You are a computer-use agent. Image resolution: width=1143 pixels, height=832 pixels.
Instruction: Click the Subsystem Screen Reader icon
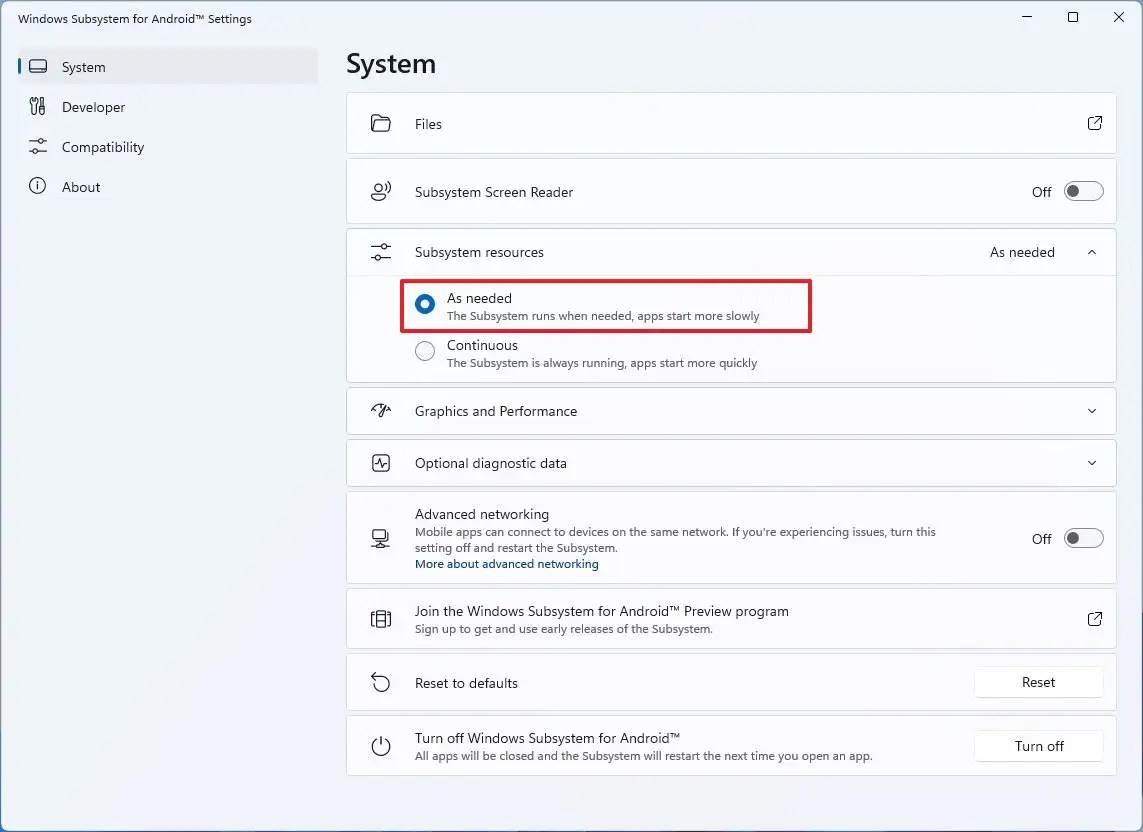coord(381,192)
